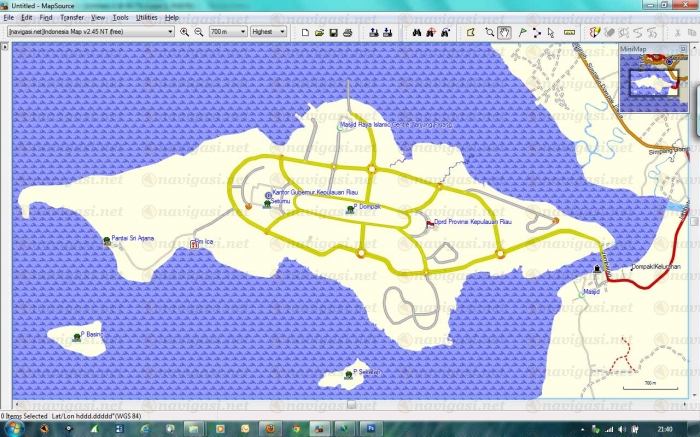Select the Waypoint flag tool

[x=522, y=32]
